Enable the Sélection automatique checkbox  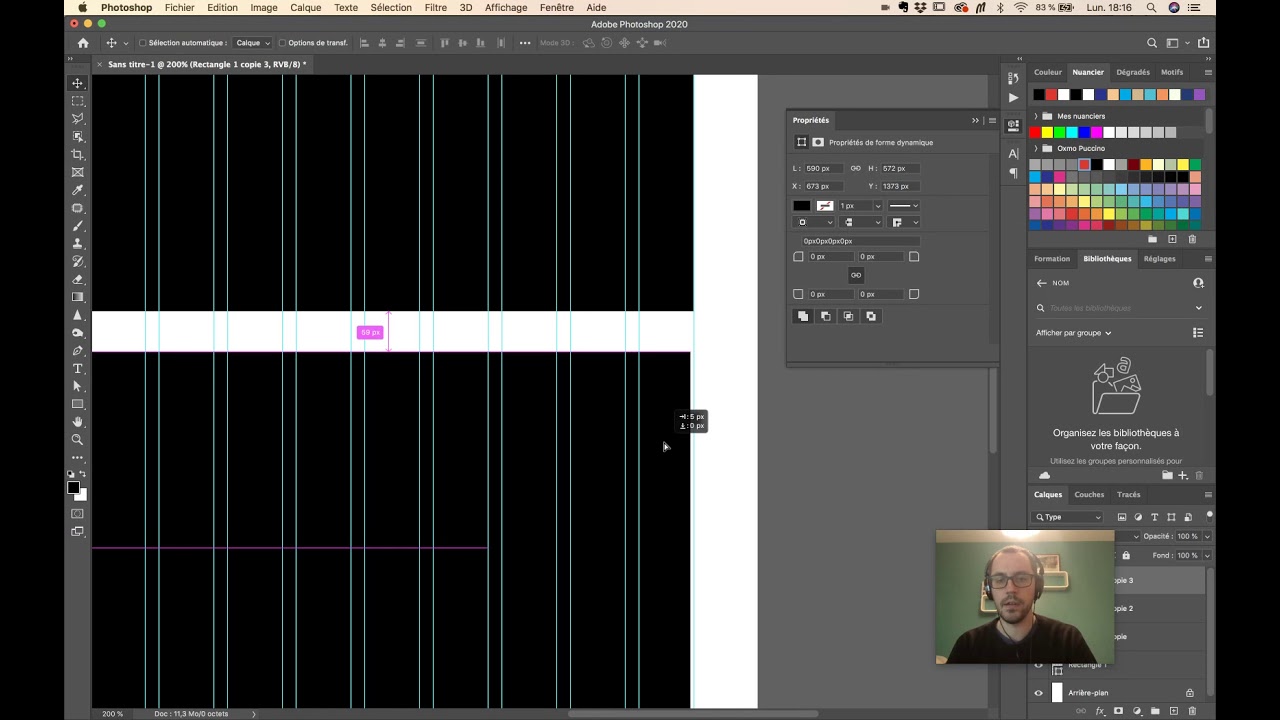[x=143, y=43]
